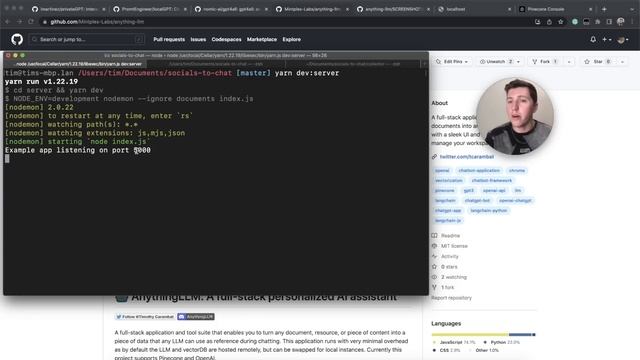The width and height of the screenshot is (640, 360).
Task: Close the Pinecone Console tab
Action: click(590, 9)
